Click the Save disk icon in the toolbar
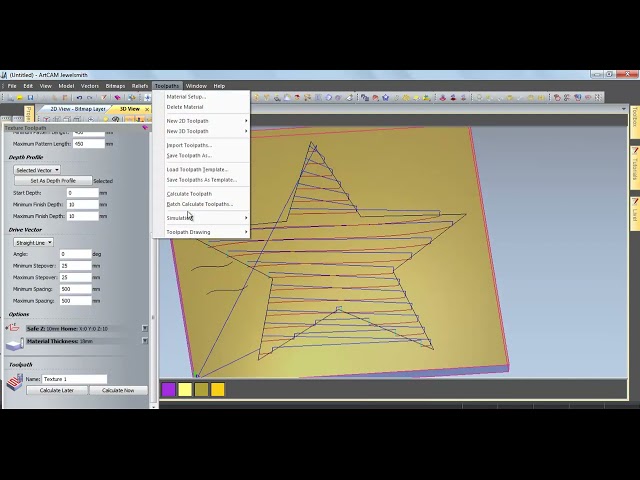This screenshot has width=640, height=480. (x=30, y=98)
